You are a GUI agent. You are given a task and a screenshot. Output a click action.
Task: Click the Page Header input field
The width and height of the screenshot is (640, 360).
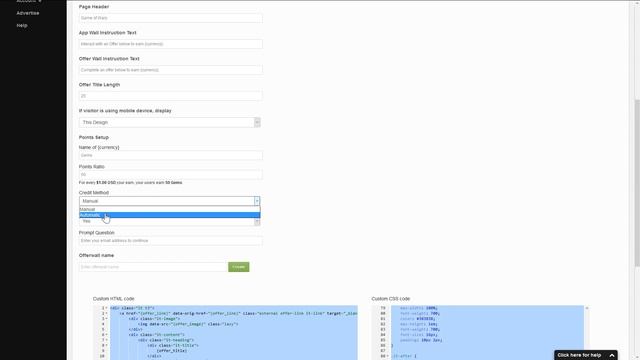171,18
